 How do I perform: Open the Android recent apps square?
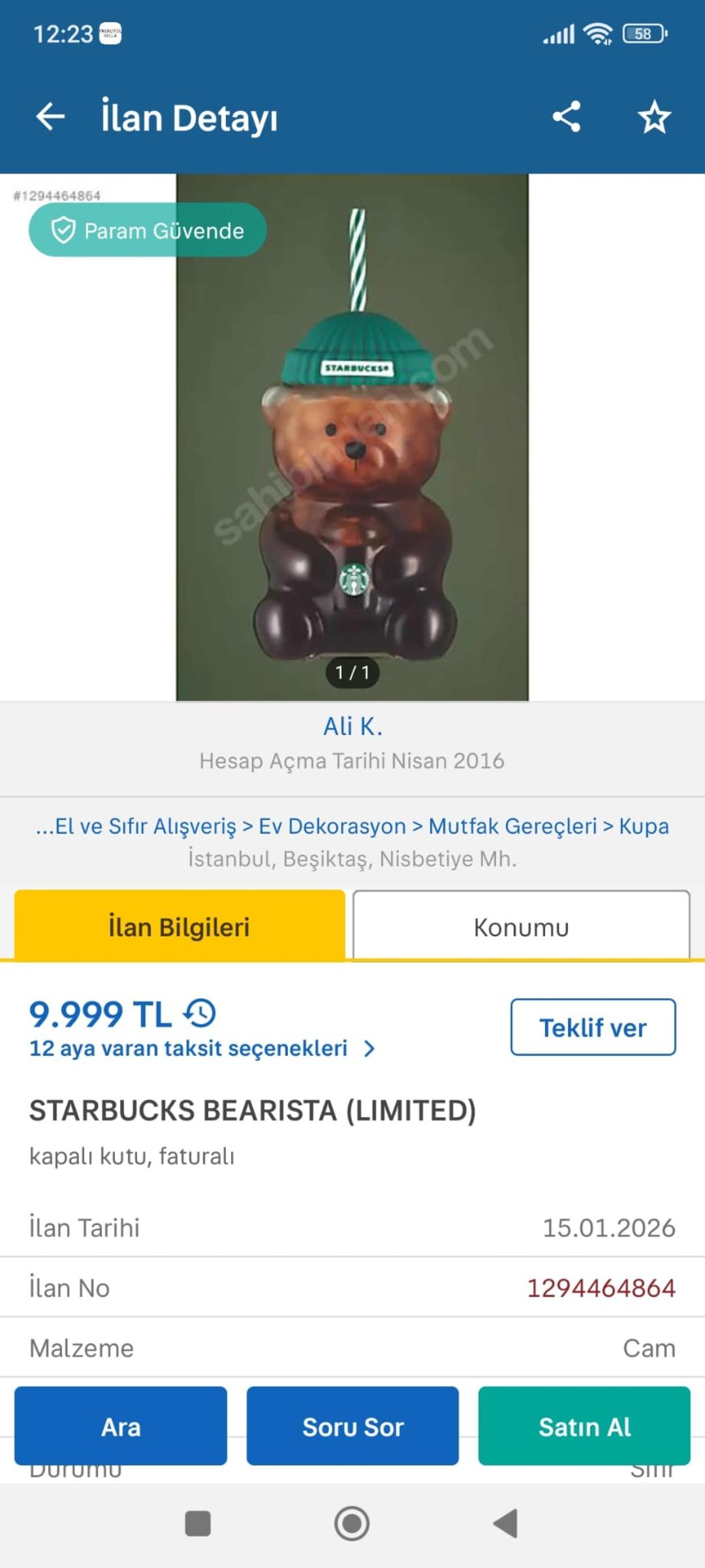[198, 1524]
